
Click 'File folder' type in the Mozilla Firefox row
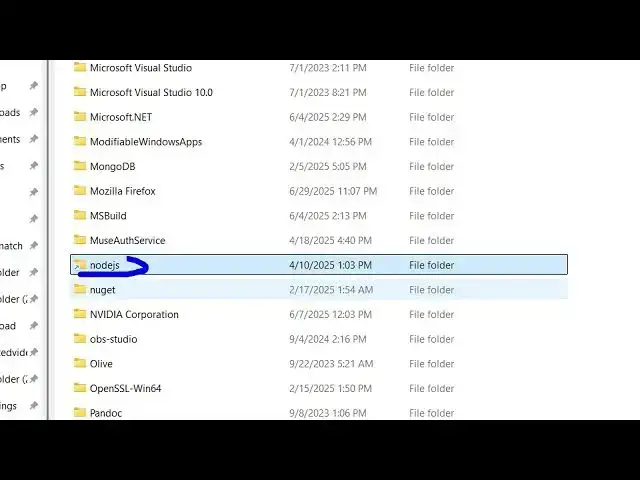coord(431,191)
